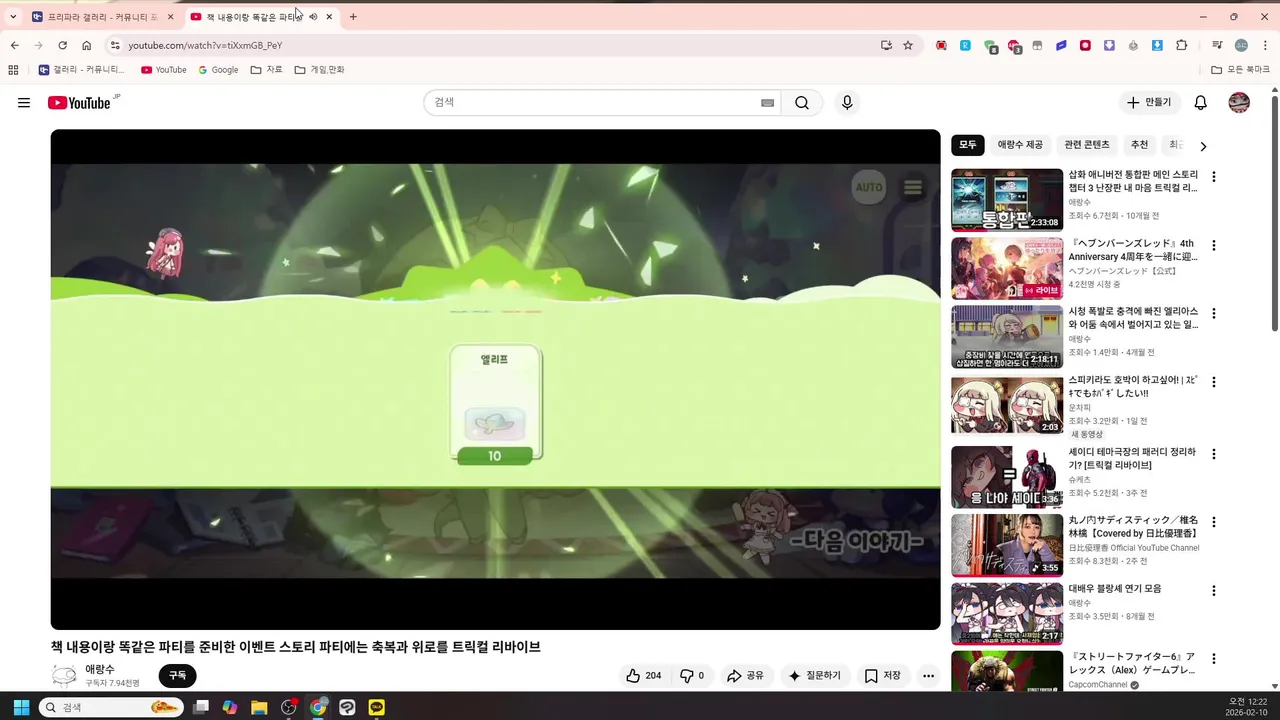Image resolution: width=1280 pixels, height=720 pixels.
Task: Open the Google bookmark in bookmarks bar
Action: coord(218,70)
